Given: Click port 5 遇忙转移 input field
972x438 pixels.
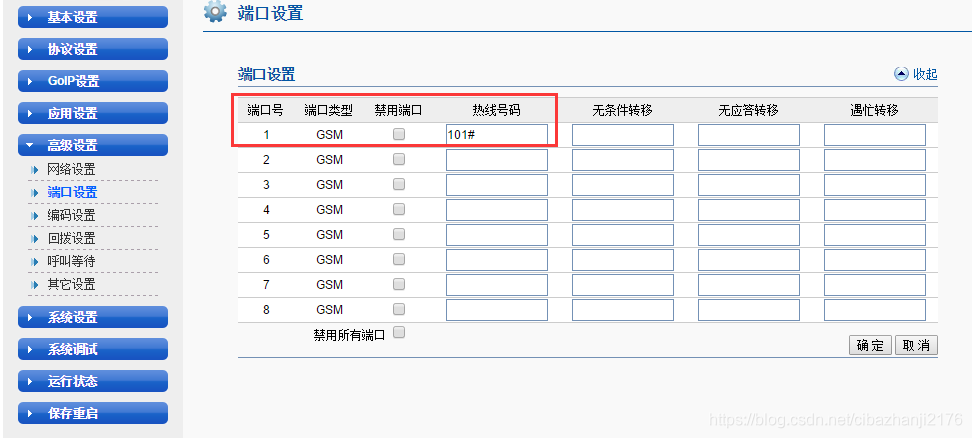Looking at the screenshot, I should coord(875,235).
